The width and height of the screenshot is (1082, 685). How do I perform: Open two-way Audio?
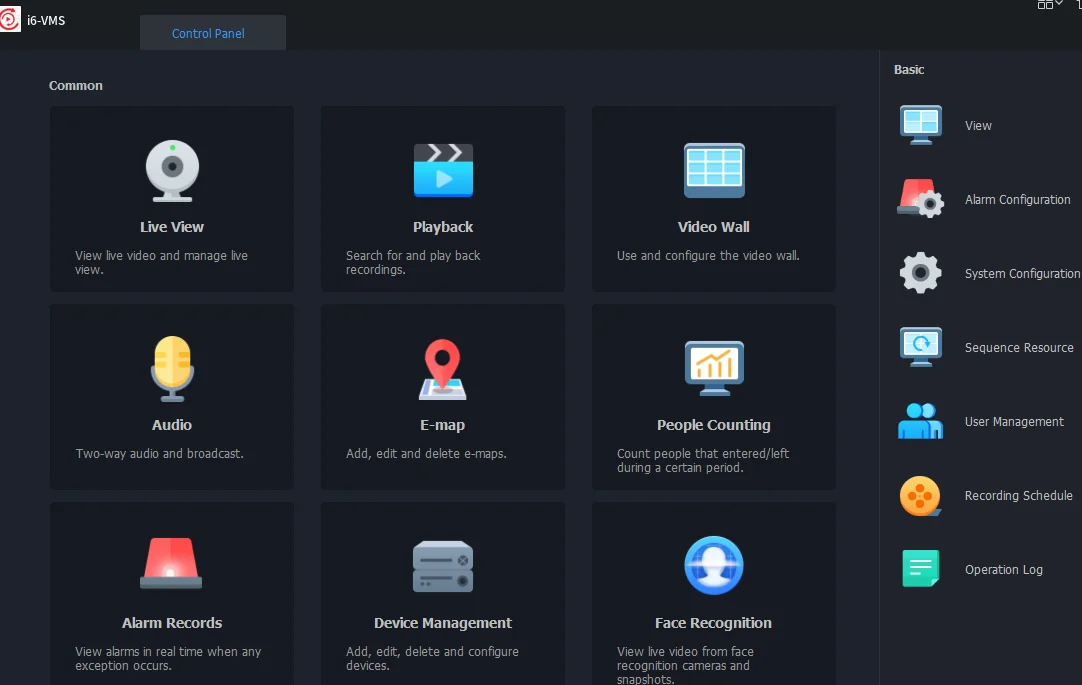pos(171,396)
